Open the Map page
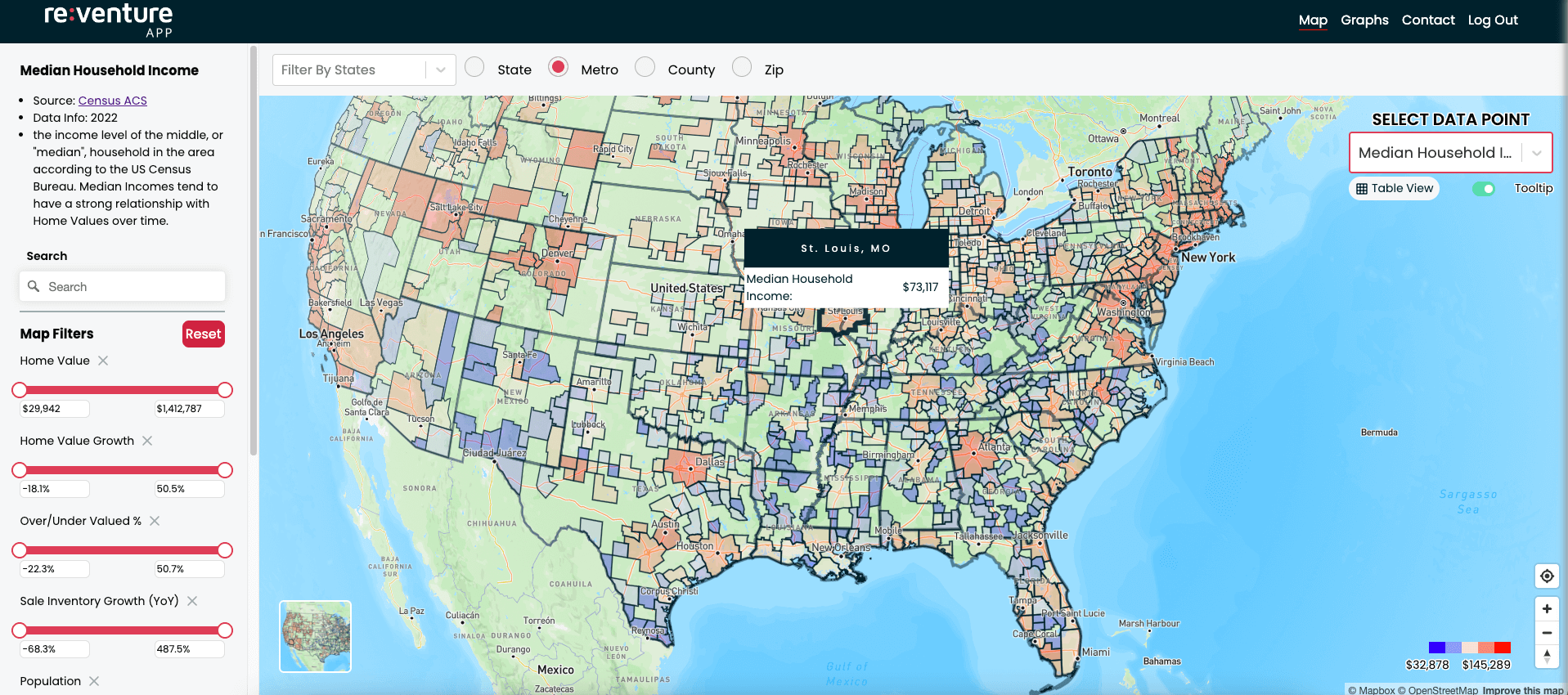 1313,20
